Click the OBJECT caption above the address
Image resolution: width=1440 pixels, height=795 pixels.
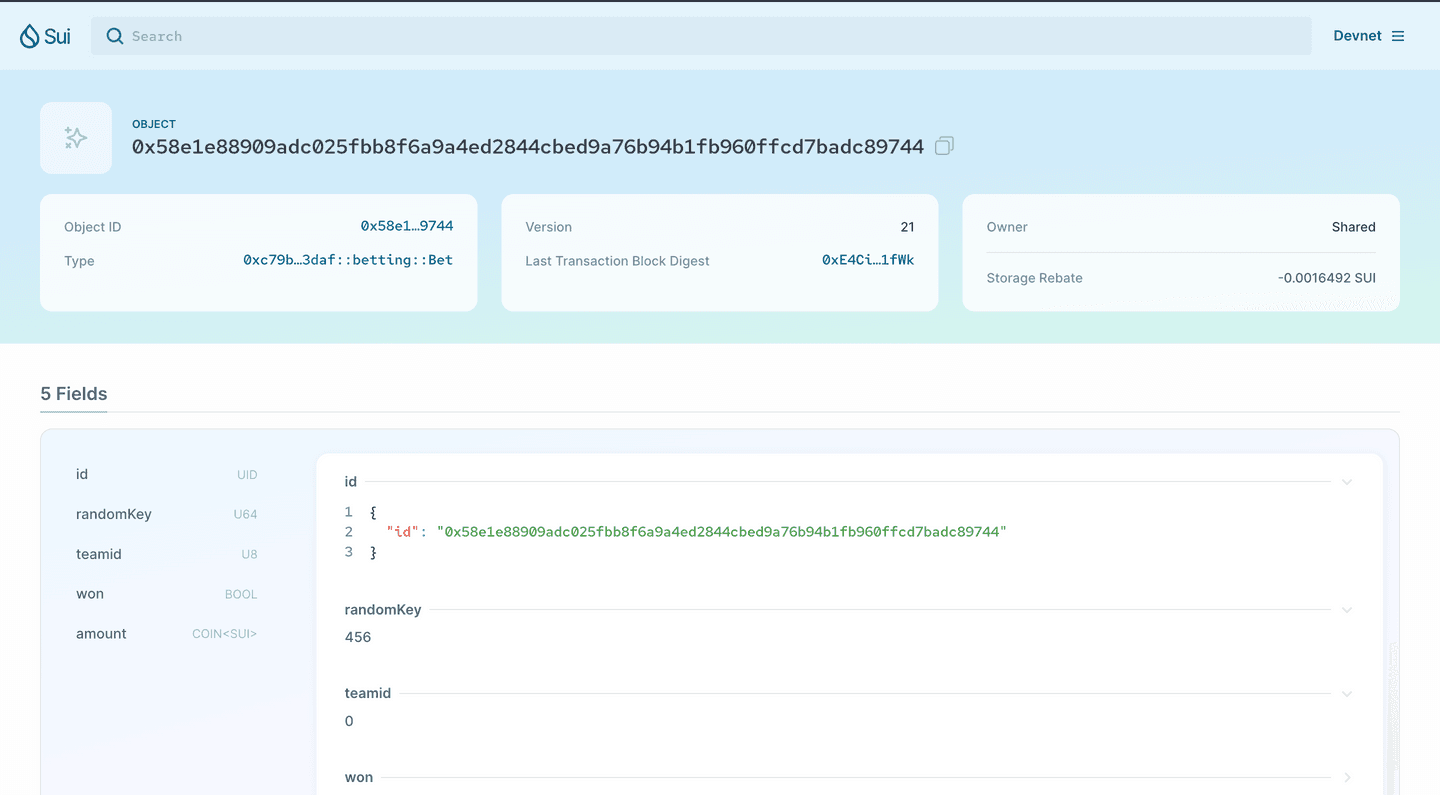tap(154, 124)
